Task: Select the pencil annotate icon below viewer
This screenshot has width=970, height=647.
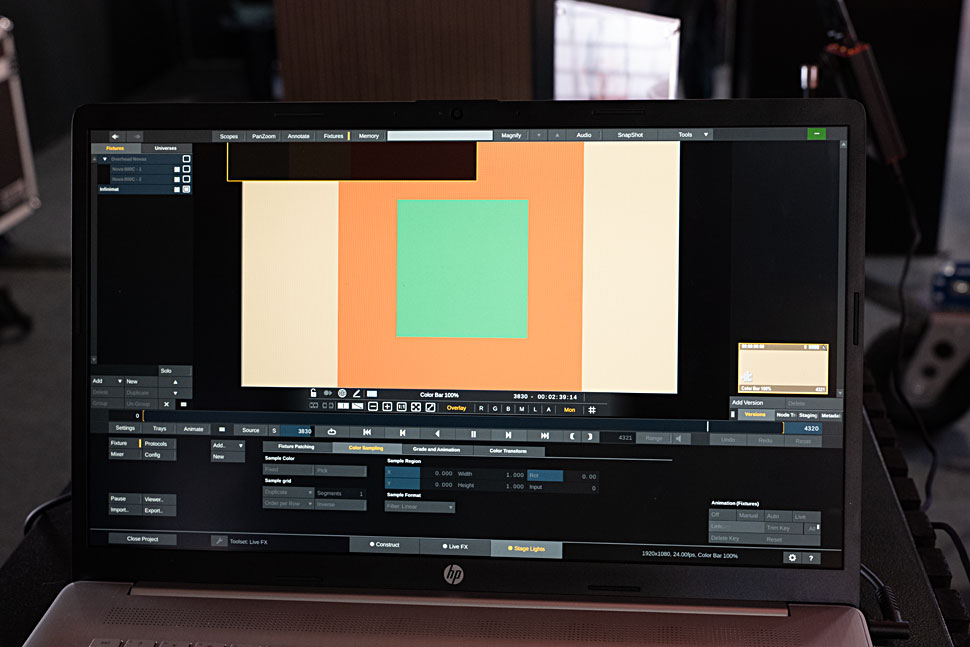Action: 357,393
